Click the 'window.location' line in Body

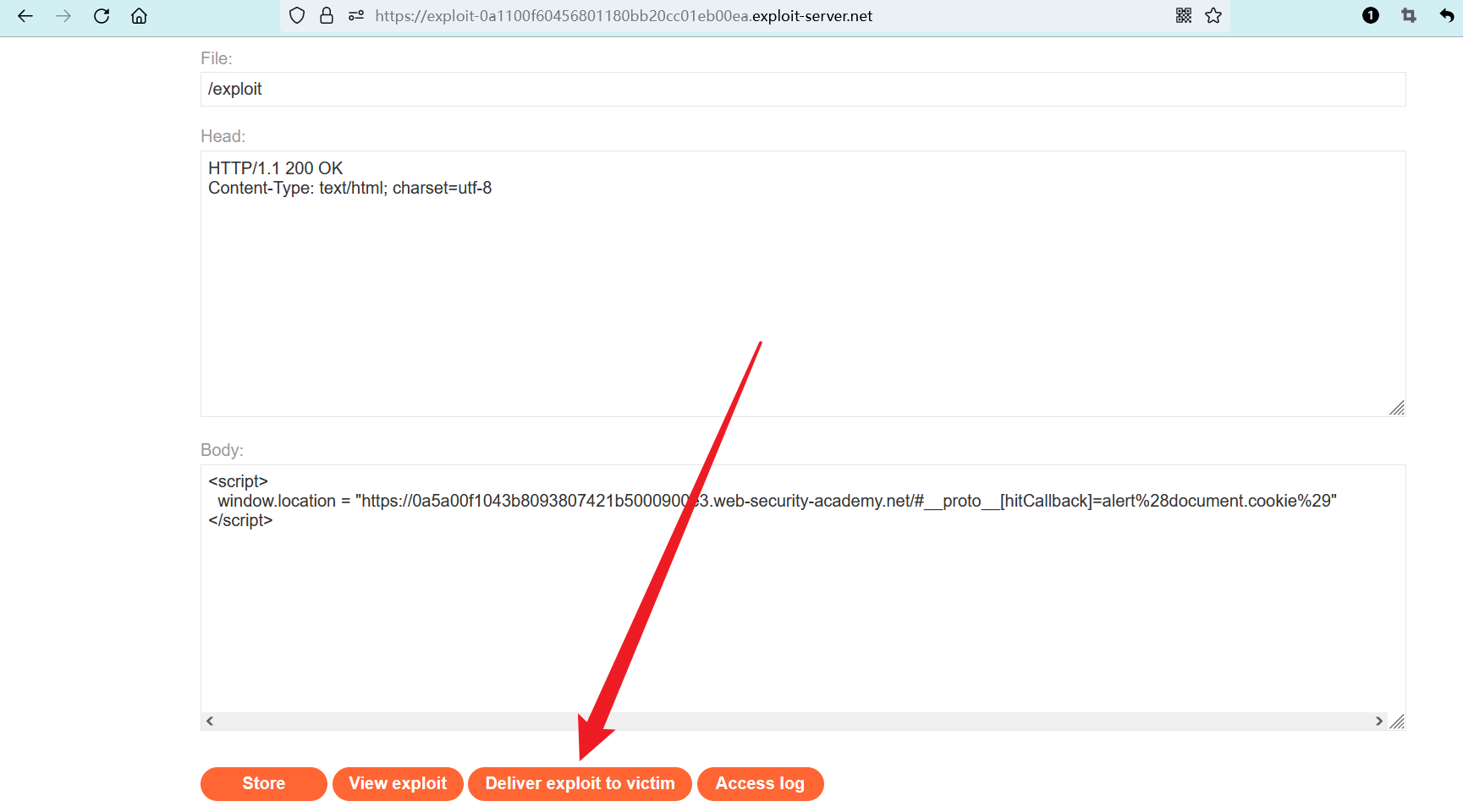tap(778, 501)
